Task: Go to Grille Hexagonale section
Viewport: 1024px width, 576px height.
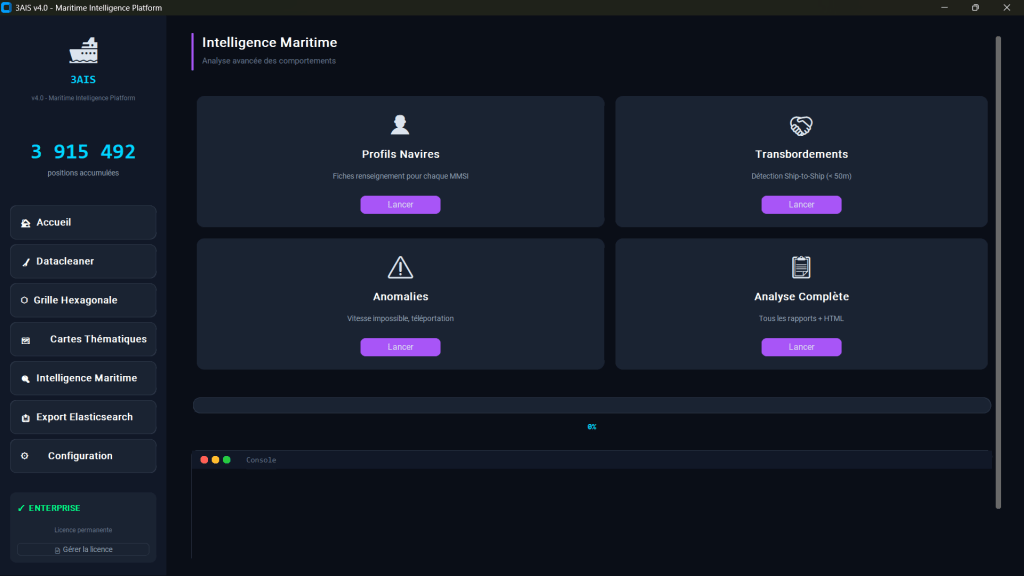Action: pos(83,300)
